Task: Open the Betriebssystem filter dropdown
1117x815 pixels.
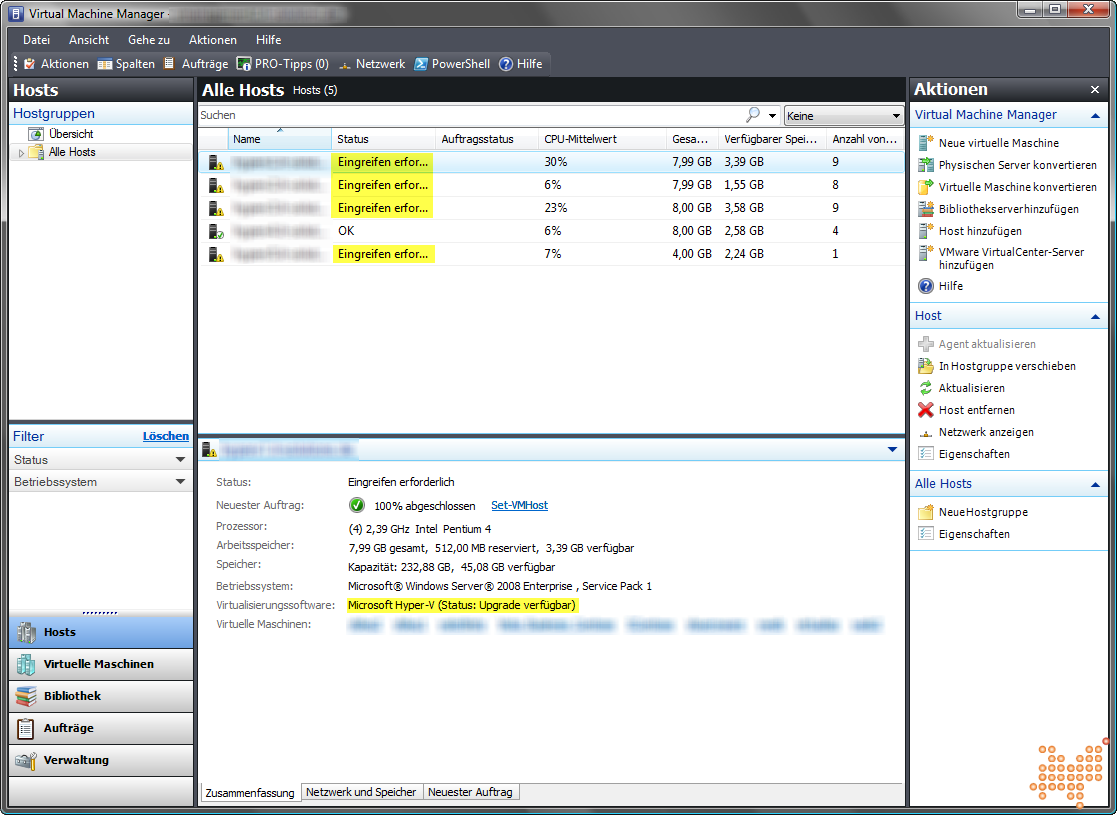Action: 180,482
